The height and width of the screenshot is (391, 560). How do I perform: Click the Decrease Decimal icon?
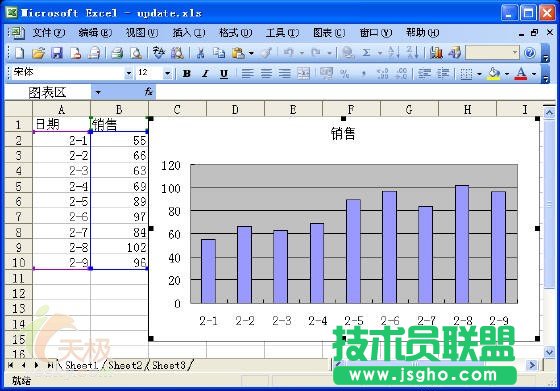[401, 74]
